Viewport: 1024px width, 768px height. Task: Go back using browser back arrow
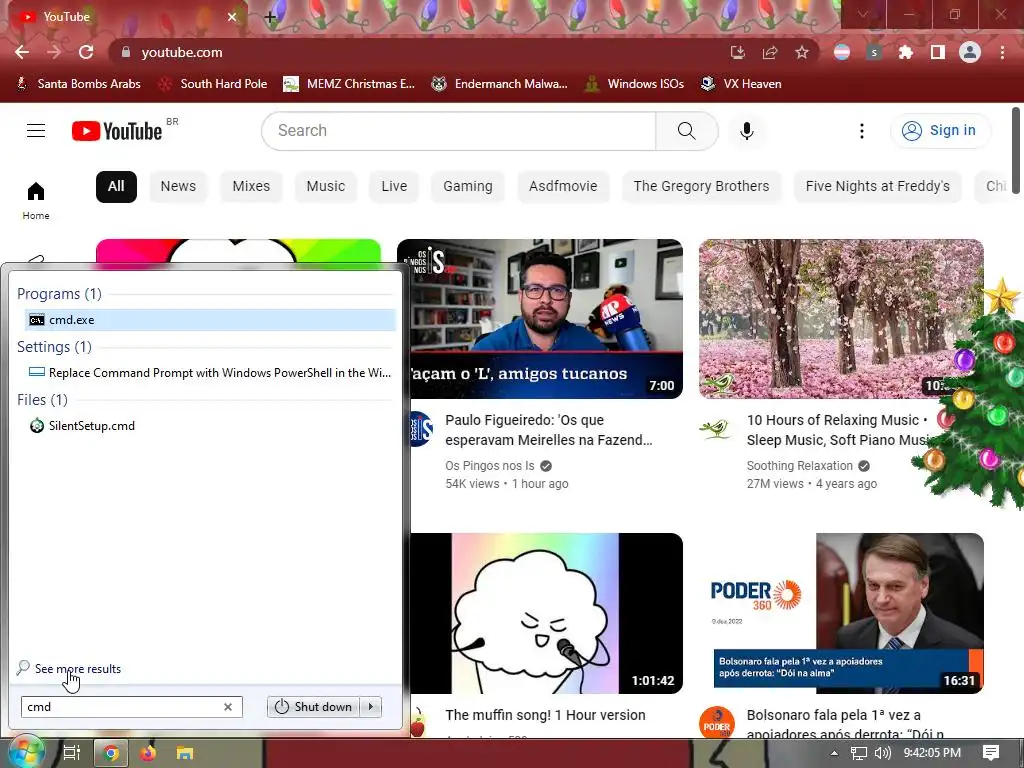[x=22, y=52]
